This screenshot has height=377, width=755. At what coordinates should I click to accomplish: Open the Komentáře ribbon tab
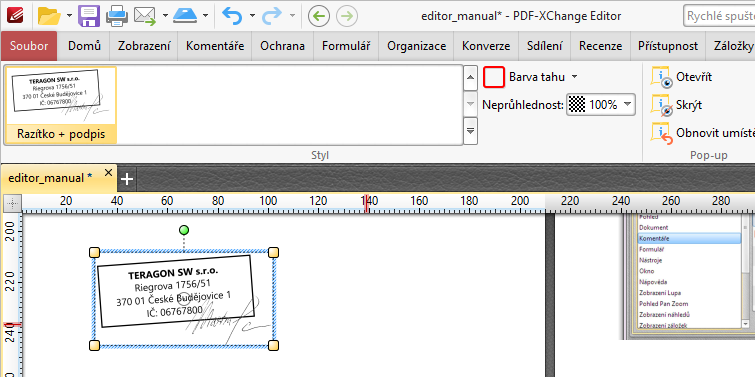pos(215,46)
